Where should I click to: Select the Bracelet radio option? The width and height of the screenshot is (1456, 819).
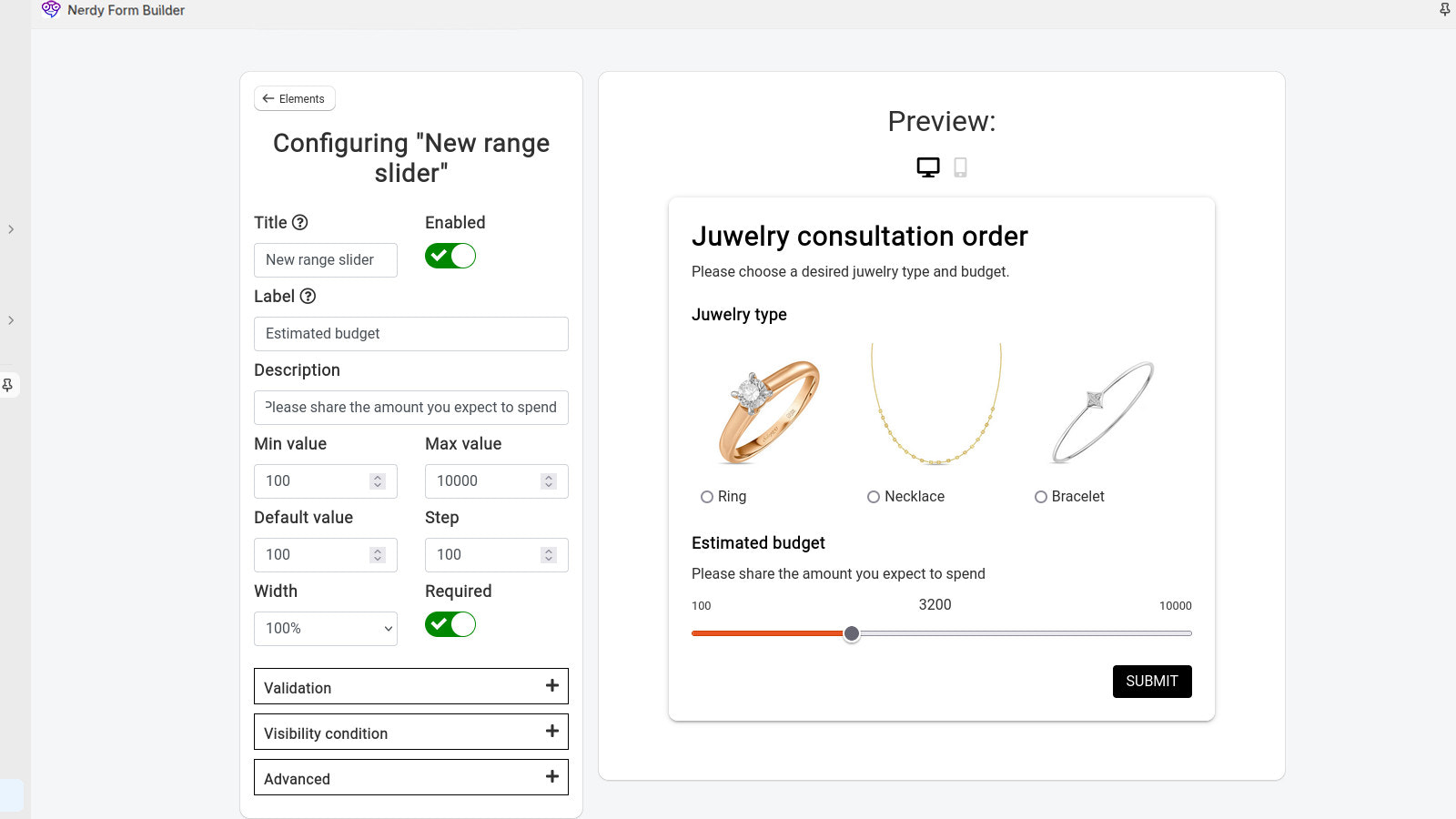pos(1041,497)
